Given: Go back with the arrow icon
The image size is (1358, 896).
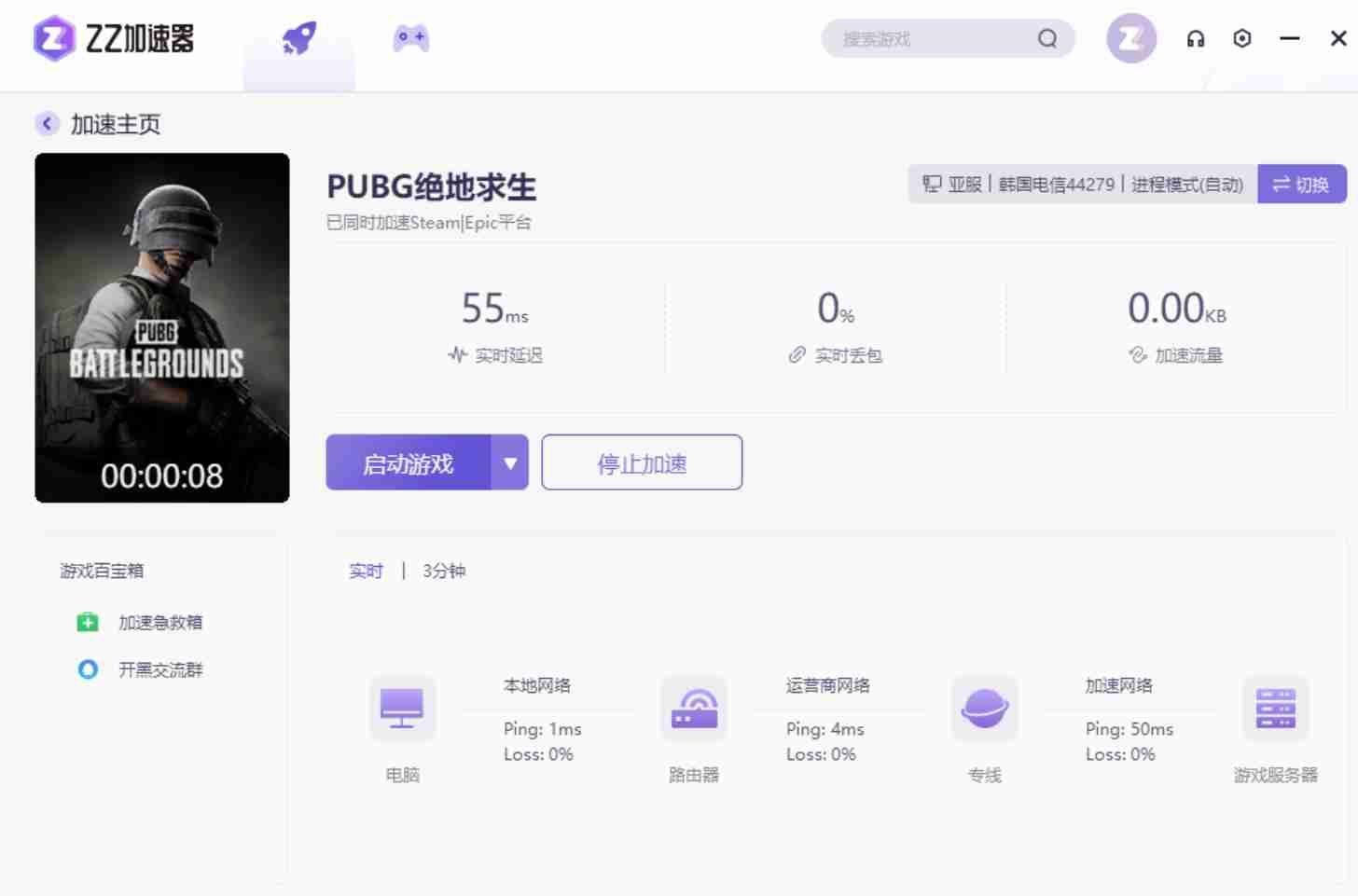Looking at the screenshot, I should 47,123.
